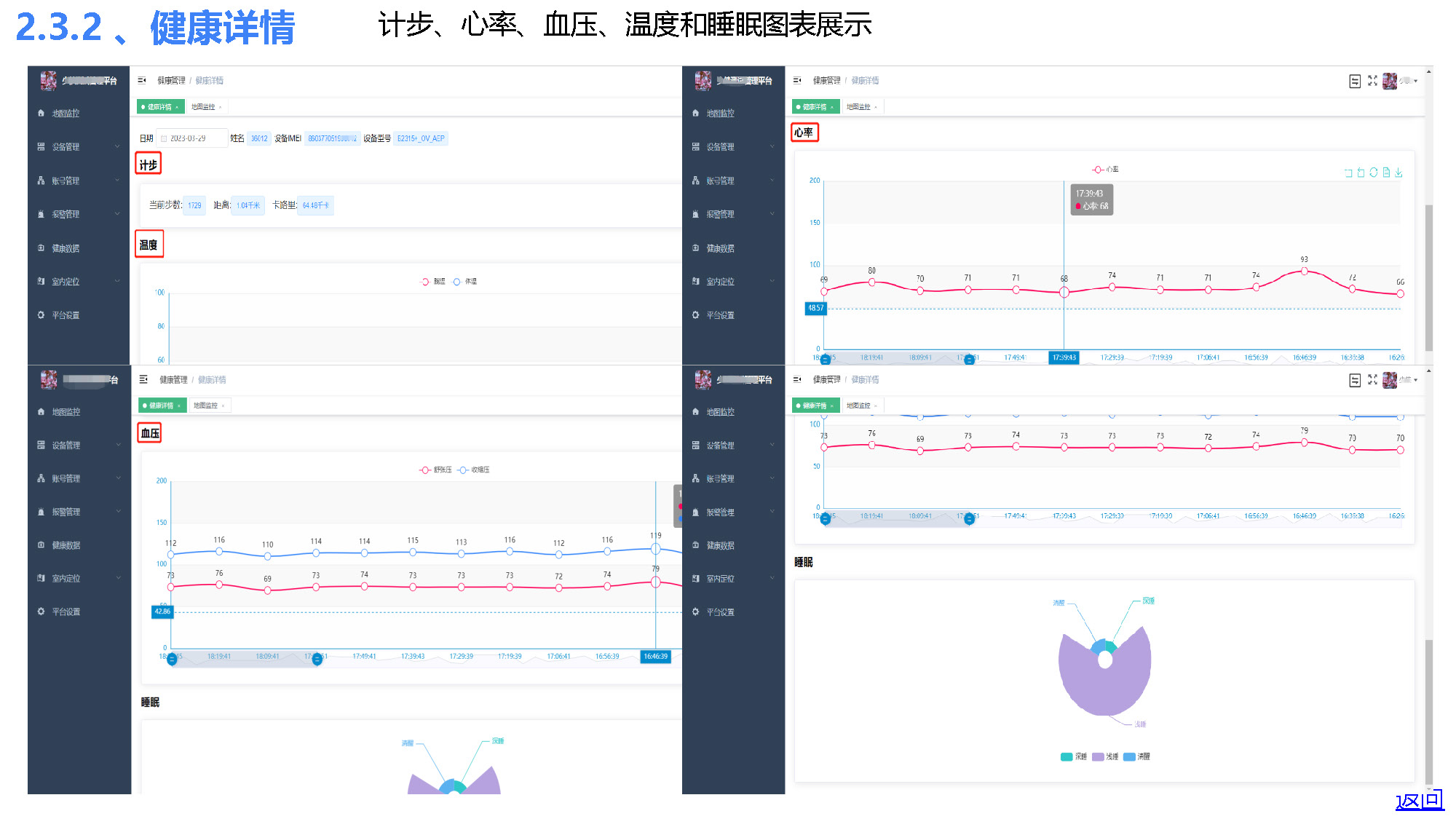The width and height of the screenshot is (1456, 819).
Task: Click the date field showing 2023-03-29
Action: point(188,138)
